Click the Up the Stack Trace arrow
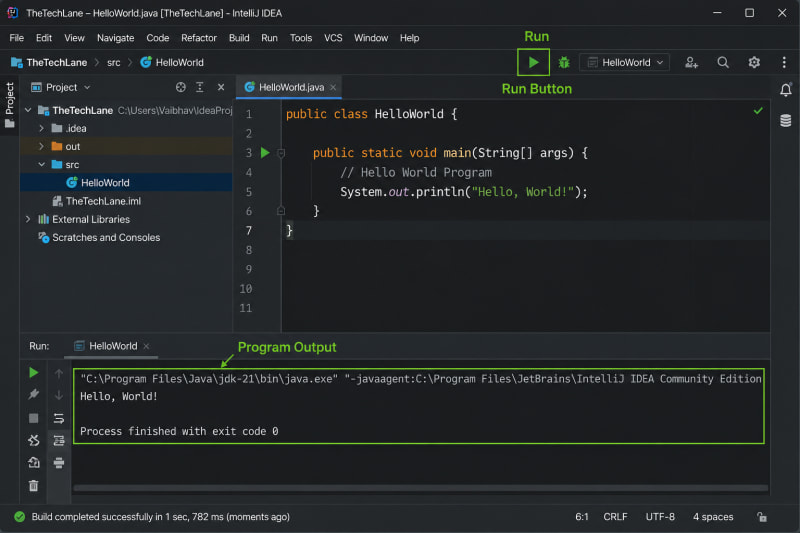Image resolution: width=800 pixels, height=533 pixels. click(x=59, y=374)
